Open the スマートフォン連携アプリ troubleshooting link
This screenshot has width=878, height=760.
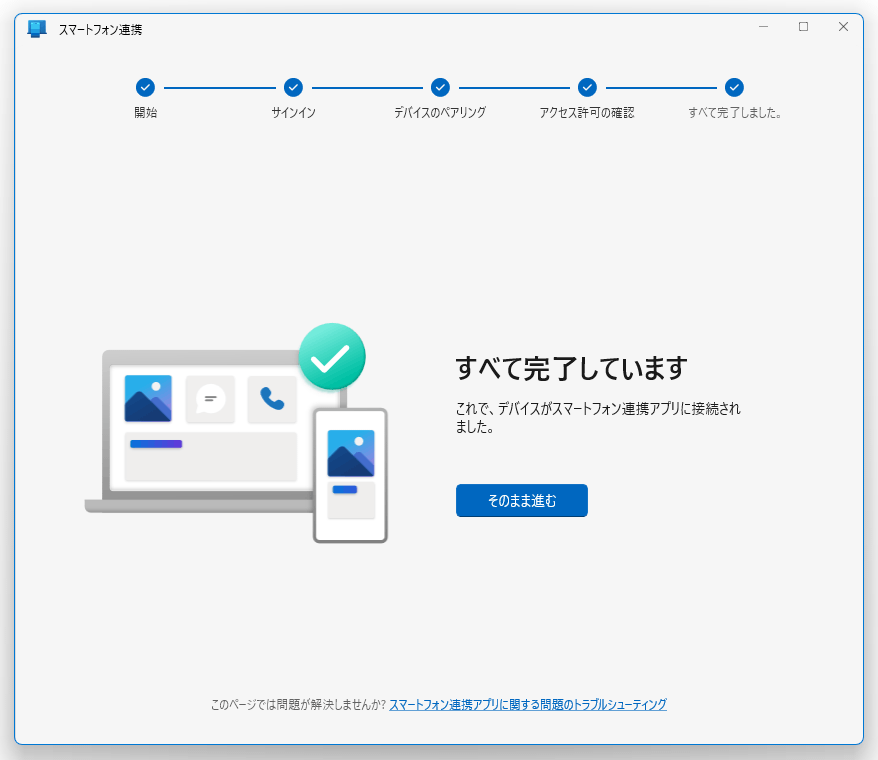pos(528,705)
